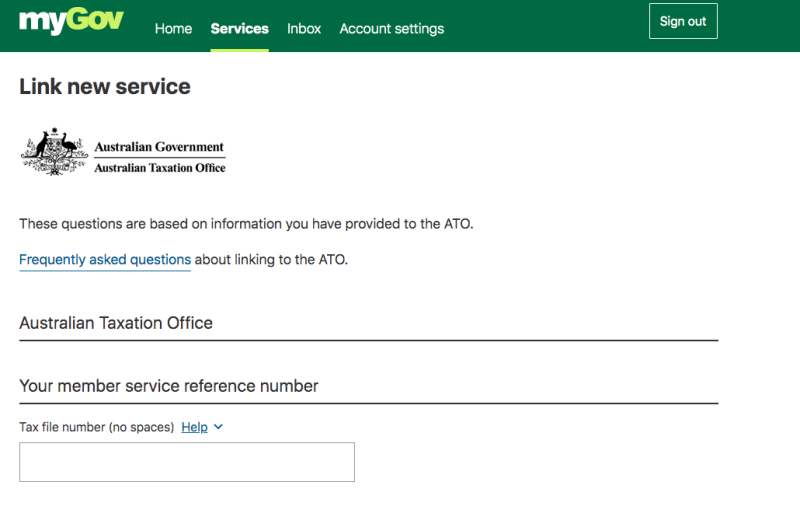The image size is (800, 510).
Task: Expand the Help chevron arrow
Action: tap(219, 427)
